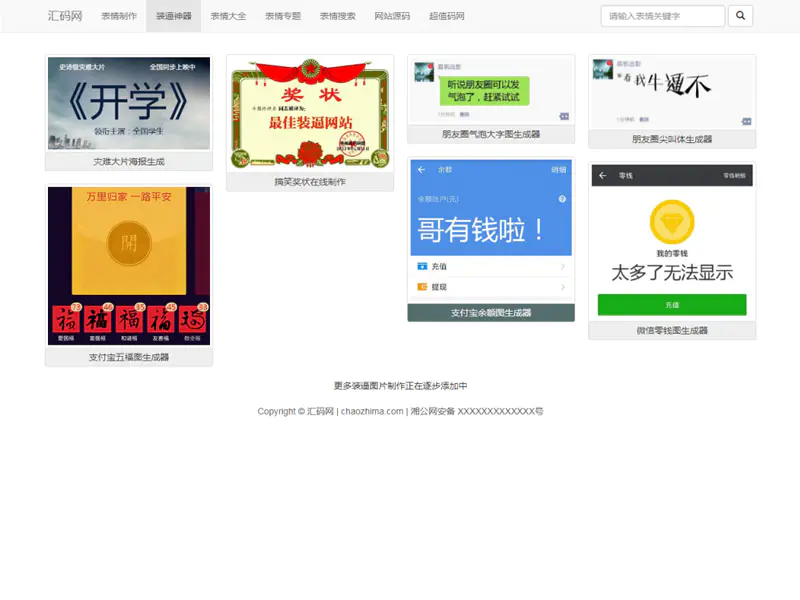Image resolution: width=800 pixels, height=600 pixels.
Task: Click inside the keyword search input box
Action: [660, 16]
